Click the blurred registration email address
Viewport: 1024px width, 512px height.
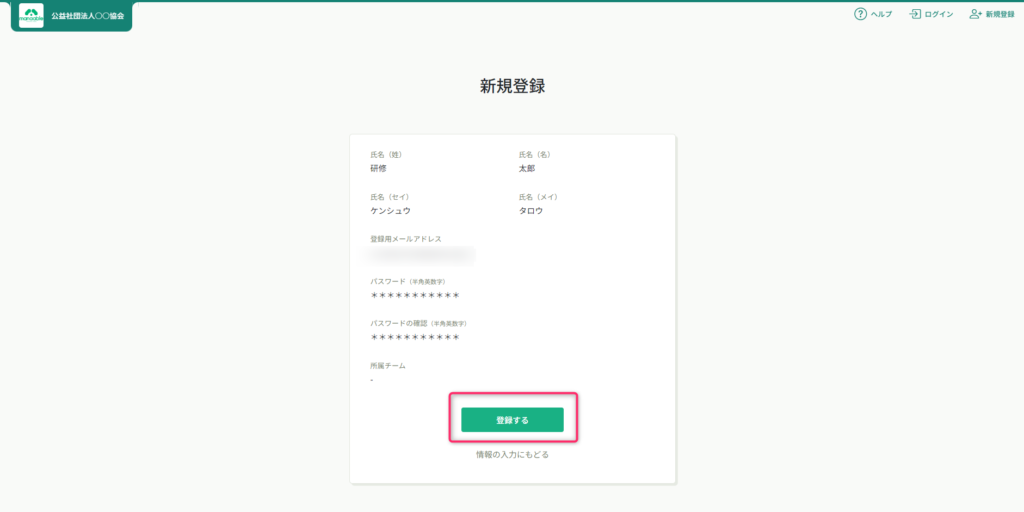pyautogui.click(x=422, y=254)
